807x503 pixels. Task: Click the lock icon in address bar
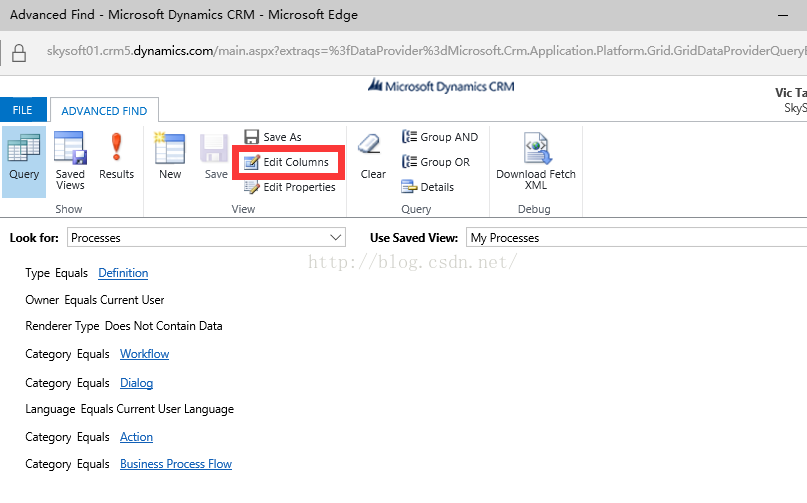19,53
